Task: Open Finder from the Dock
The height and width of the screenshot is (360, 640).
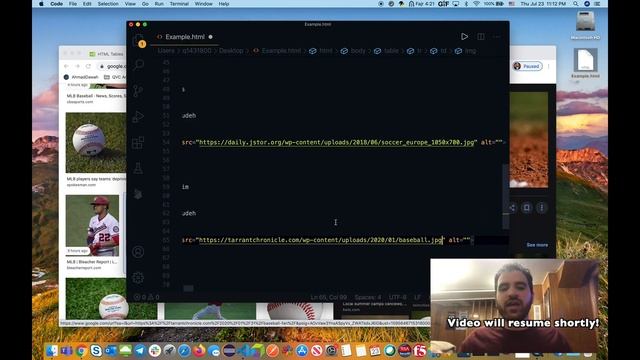Action: click(52, 350)
